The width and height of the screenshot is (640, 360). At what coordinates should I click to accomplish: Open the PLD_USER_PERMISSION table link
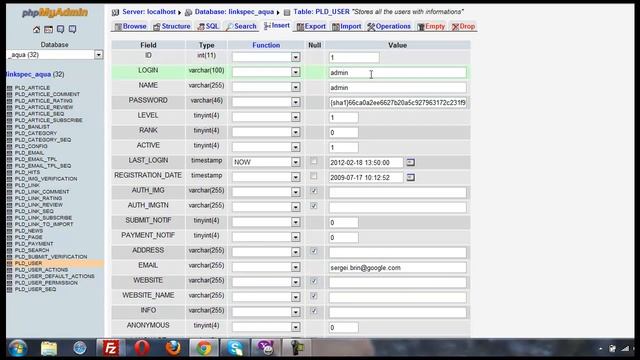point(46,283)
